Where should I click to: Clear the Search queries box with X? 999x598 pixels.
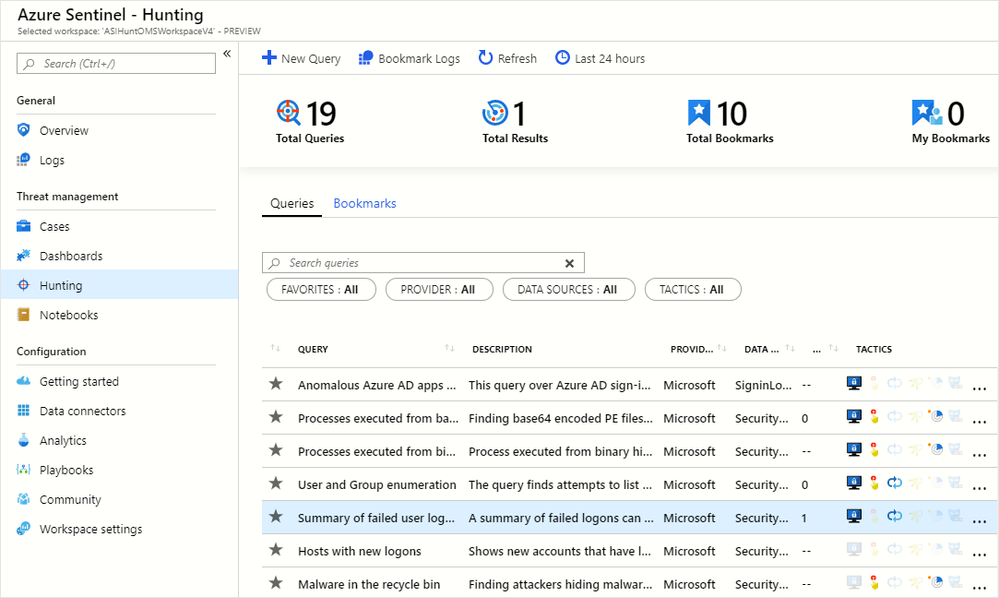coord(570,263)
